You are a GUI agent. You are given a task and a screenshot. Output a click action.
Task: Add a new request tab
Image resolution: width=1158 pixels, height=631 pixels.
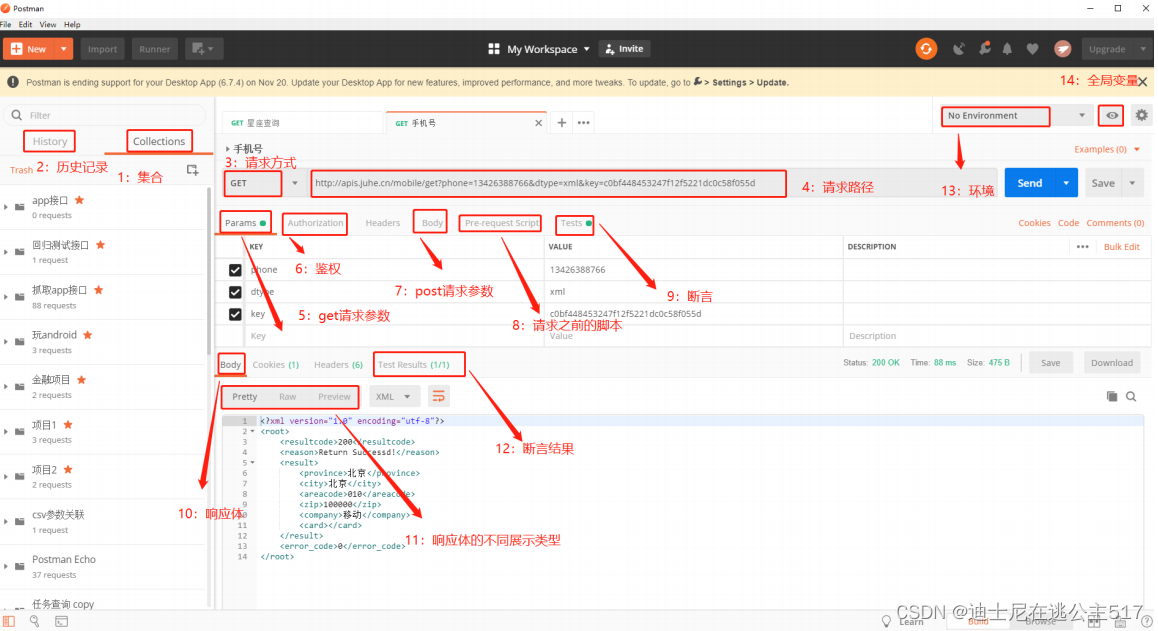(561, 123)
